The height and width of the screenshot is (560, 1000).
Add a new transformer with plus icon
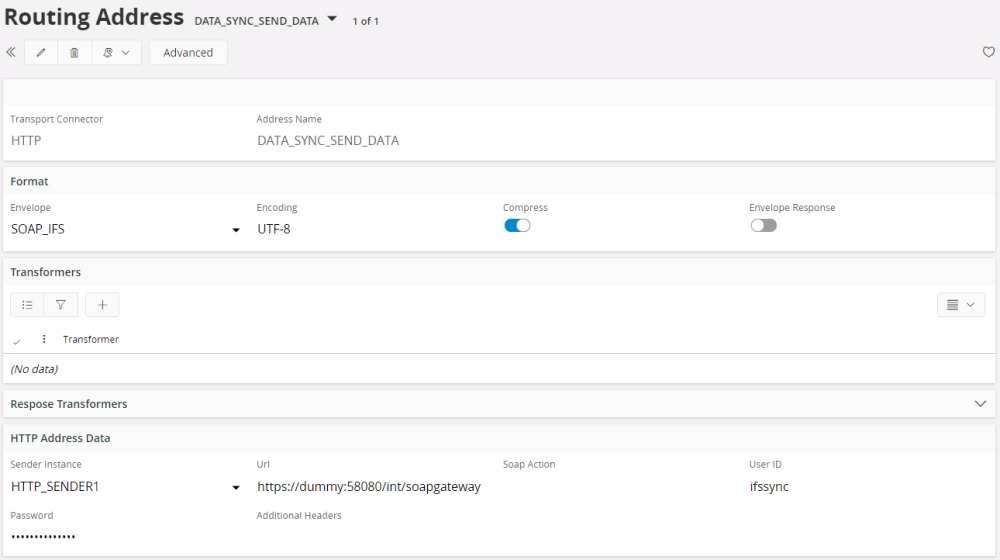click(x=102, y=305)
